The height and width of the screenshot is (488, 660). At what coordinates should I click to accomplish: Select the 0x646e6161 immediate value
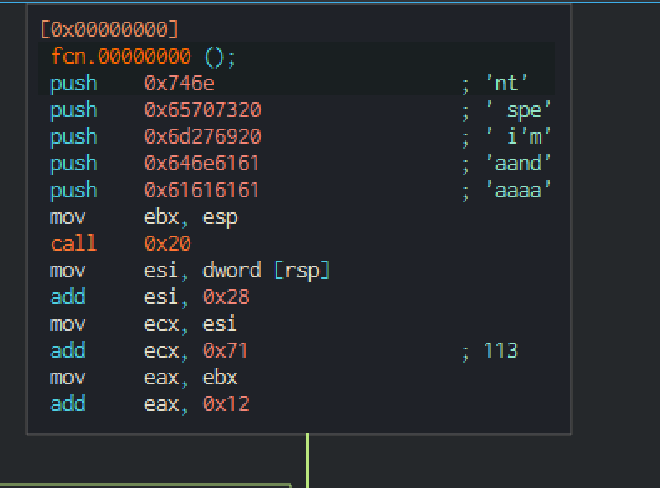[202, 164]
